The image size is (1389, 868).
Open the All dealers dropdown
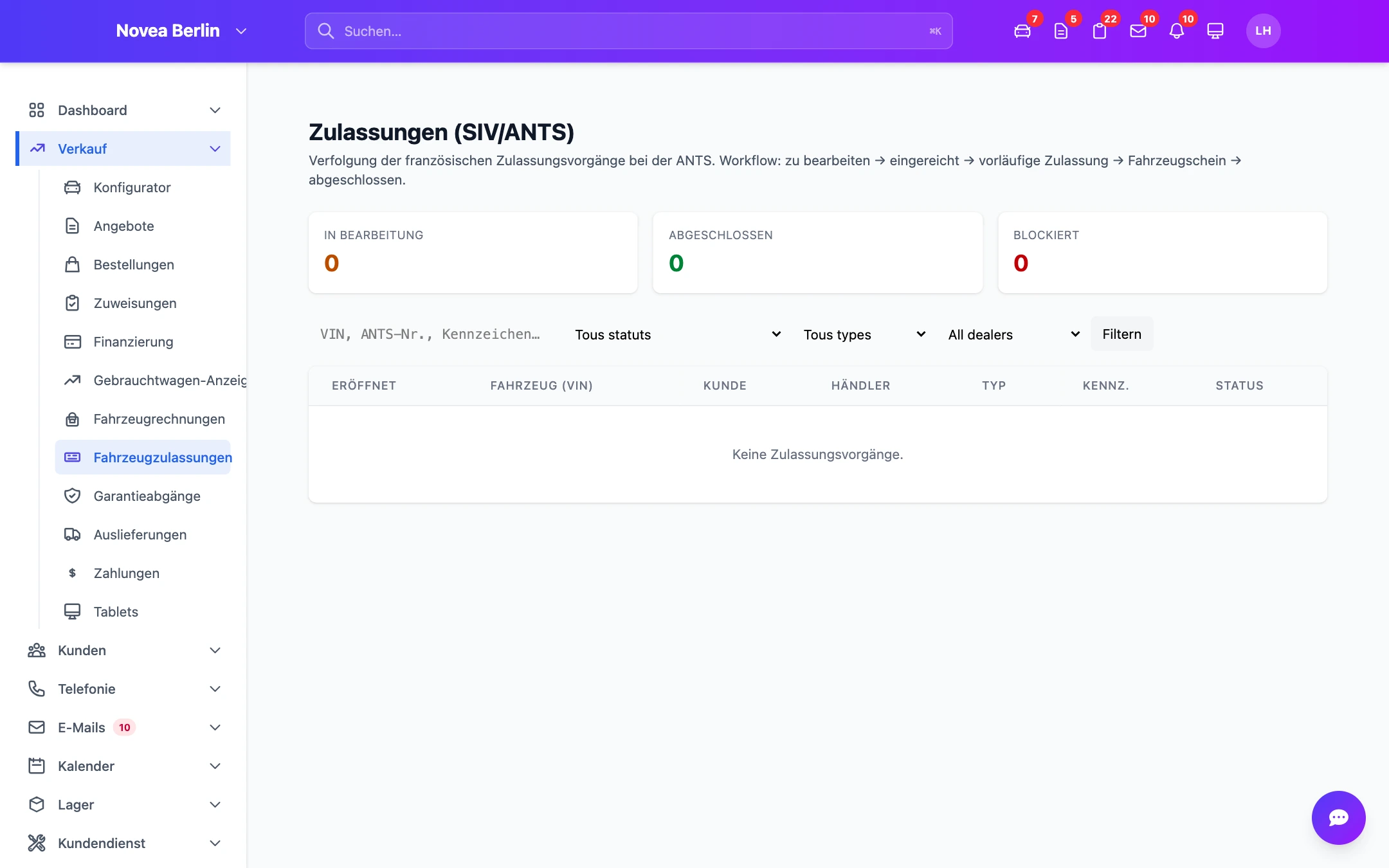[x=1013, y=334]
